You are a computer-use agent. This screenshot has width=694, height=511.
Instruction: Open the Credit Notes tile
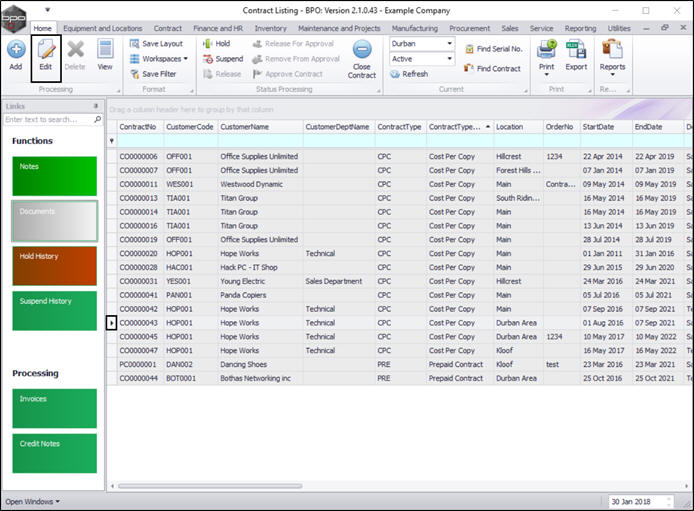[x=54, y=452]
